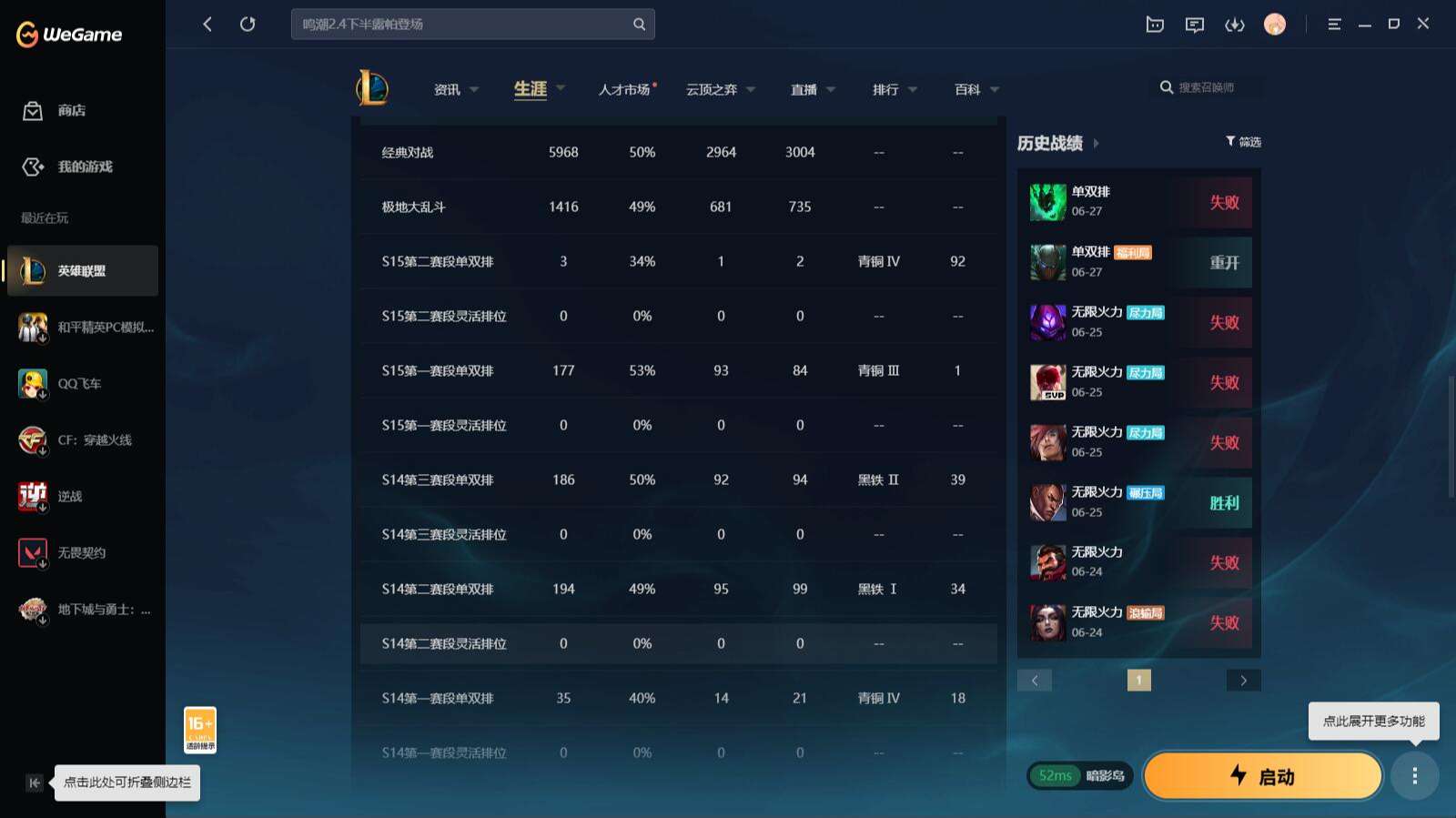Open 商店 in the sidebar

72,111
